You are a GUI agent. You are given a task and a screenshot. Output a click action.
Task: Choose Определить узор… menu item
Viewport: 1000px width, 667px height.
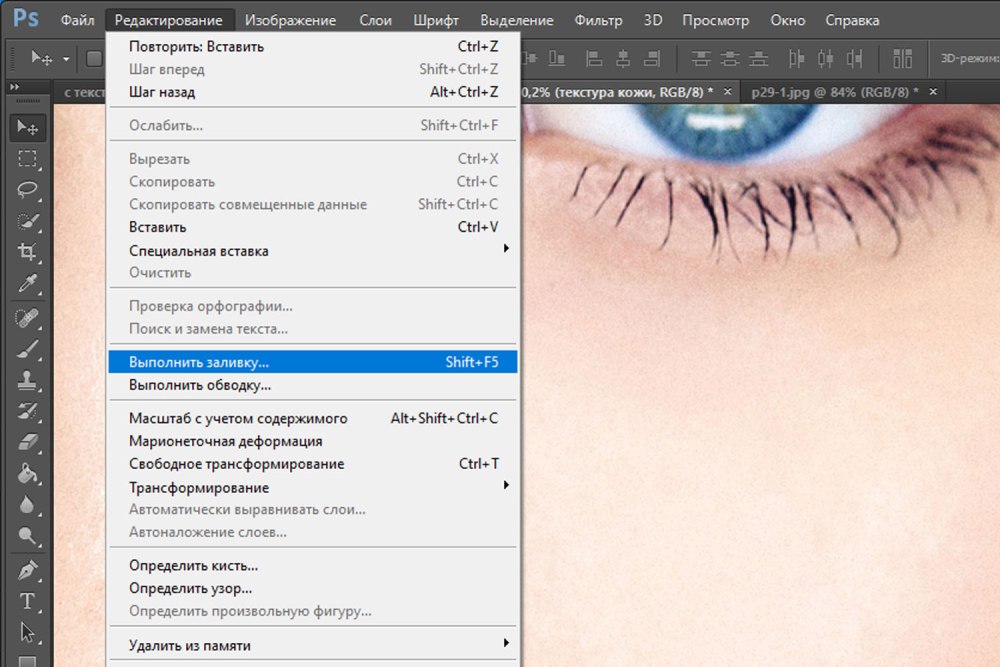coord(312,589)
